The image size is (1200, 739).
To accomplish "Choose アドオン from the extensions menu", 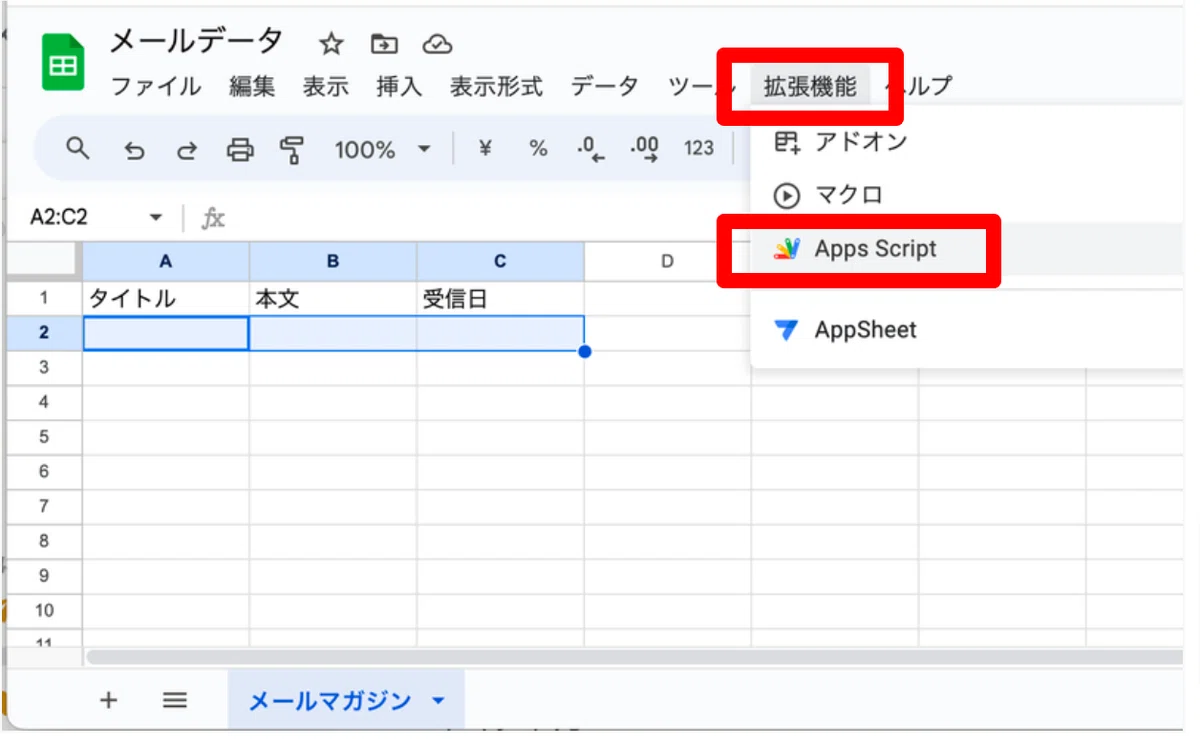I will 966,142.
